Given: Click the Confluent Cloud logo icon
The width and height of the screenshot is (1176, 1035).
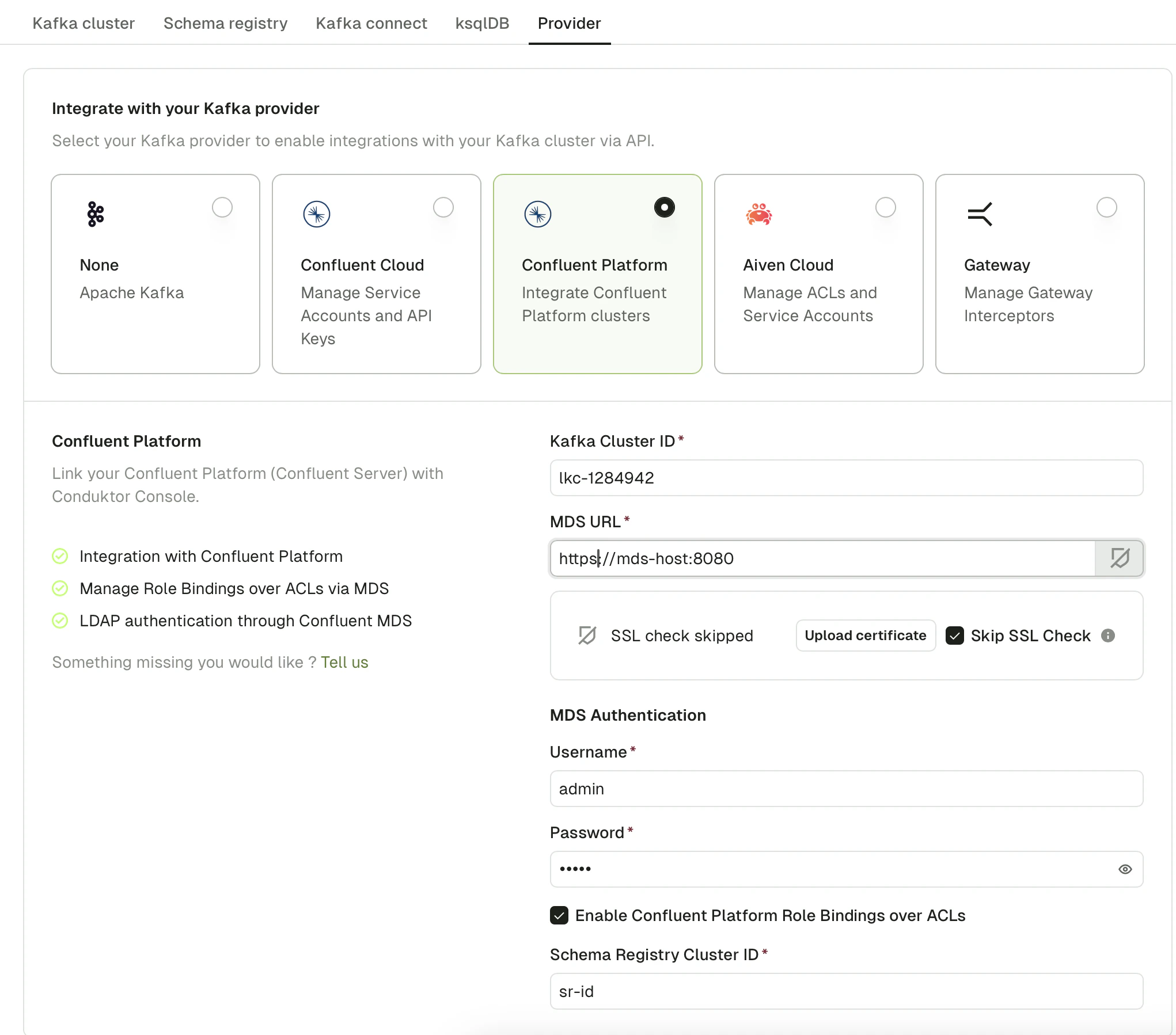Looking at the screenshot, I should pos(317,214).
